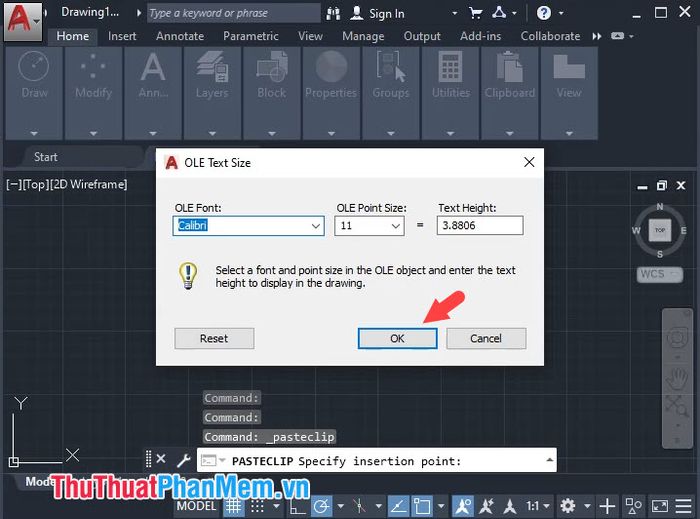700x519 pixels.
Task: Toggle clean screen icon in status bar
Action: (660, 506)
